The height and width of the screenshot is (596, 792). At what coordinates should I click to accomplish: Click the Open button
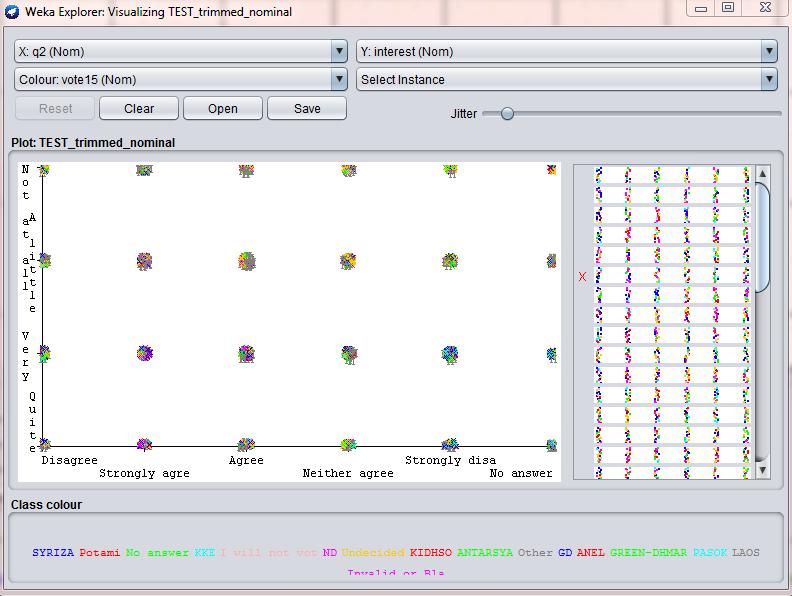[x=223, y=109]
